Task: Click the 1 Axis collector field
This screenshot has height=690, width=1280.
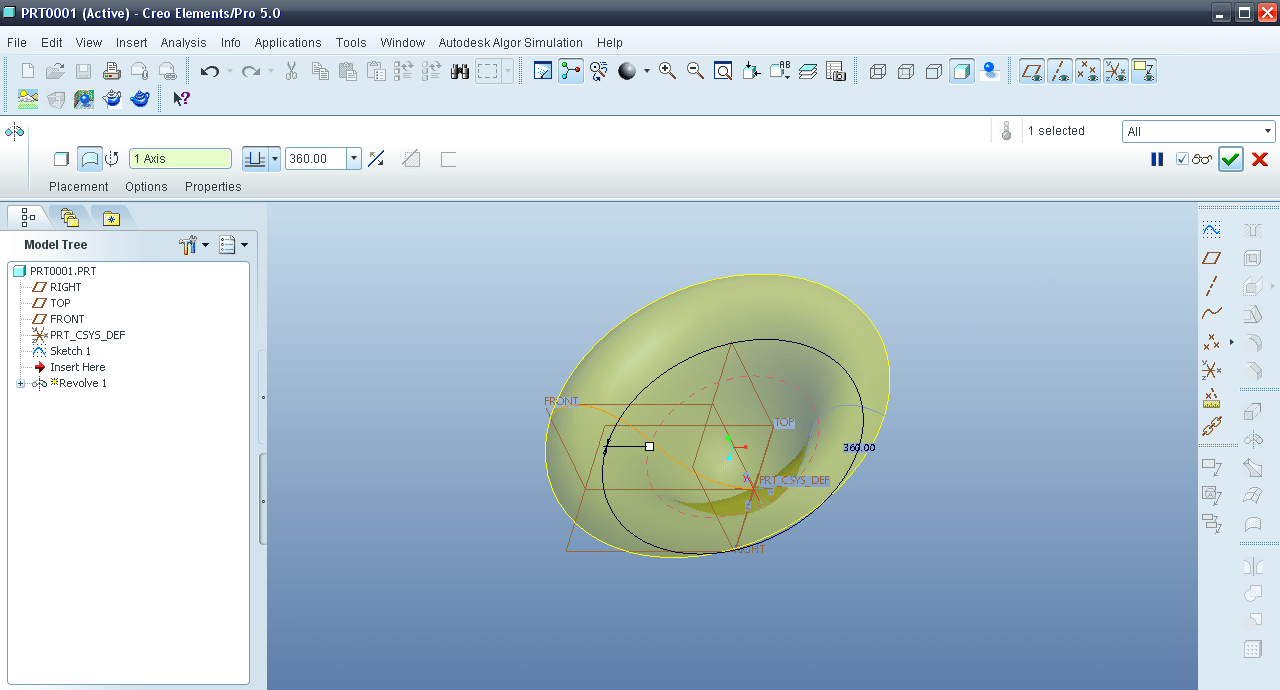Action: 181,159
